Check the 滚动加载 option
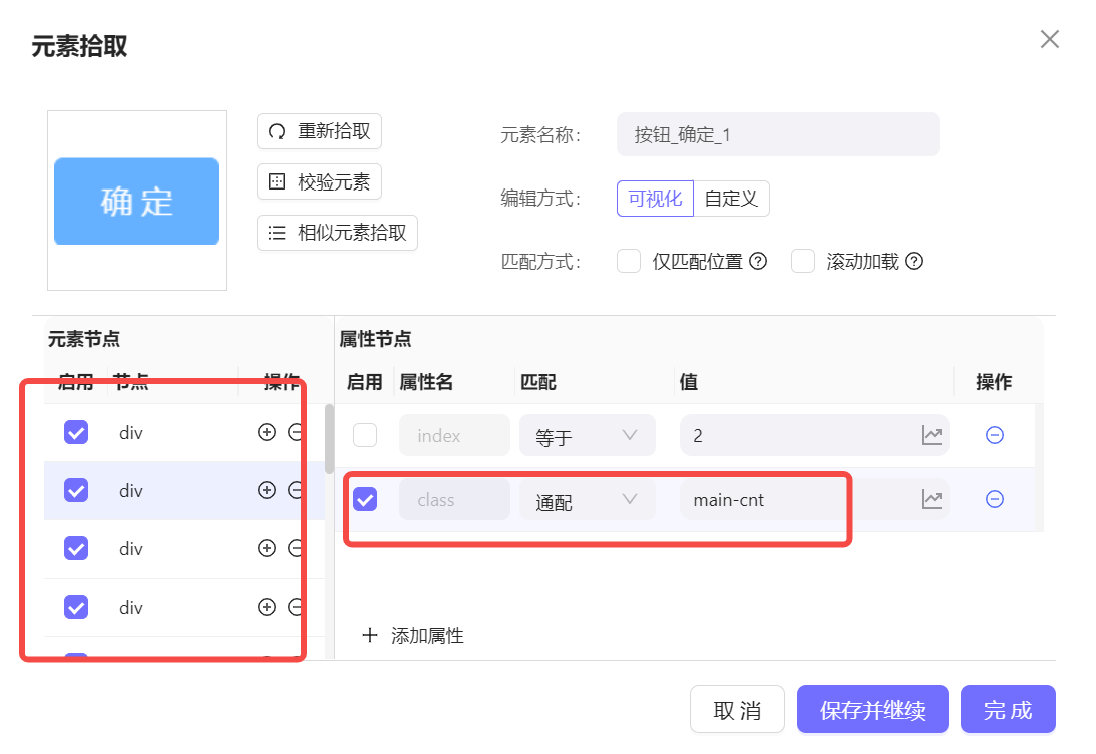Screen dimensions: 1096x754 pyautogui.click(x=803, y=261)
